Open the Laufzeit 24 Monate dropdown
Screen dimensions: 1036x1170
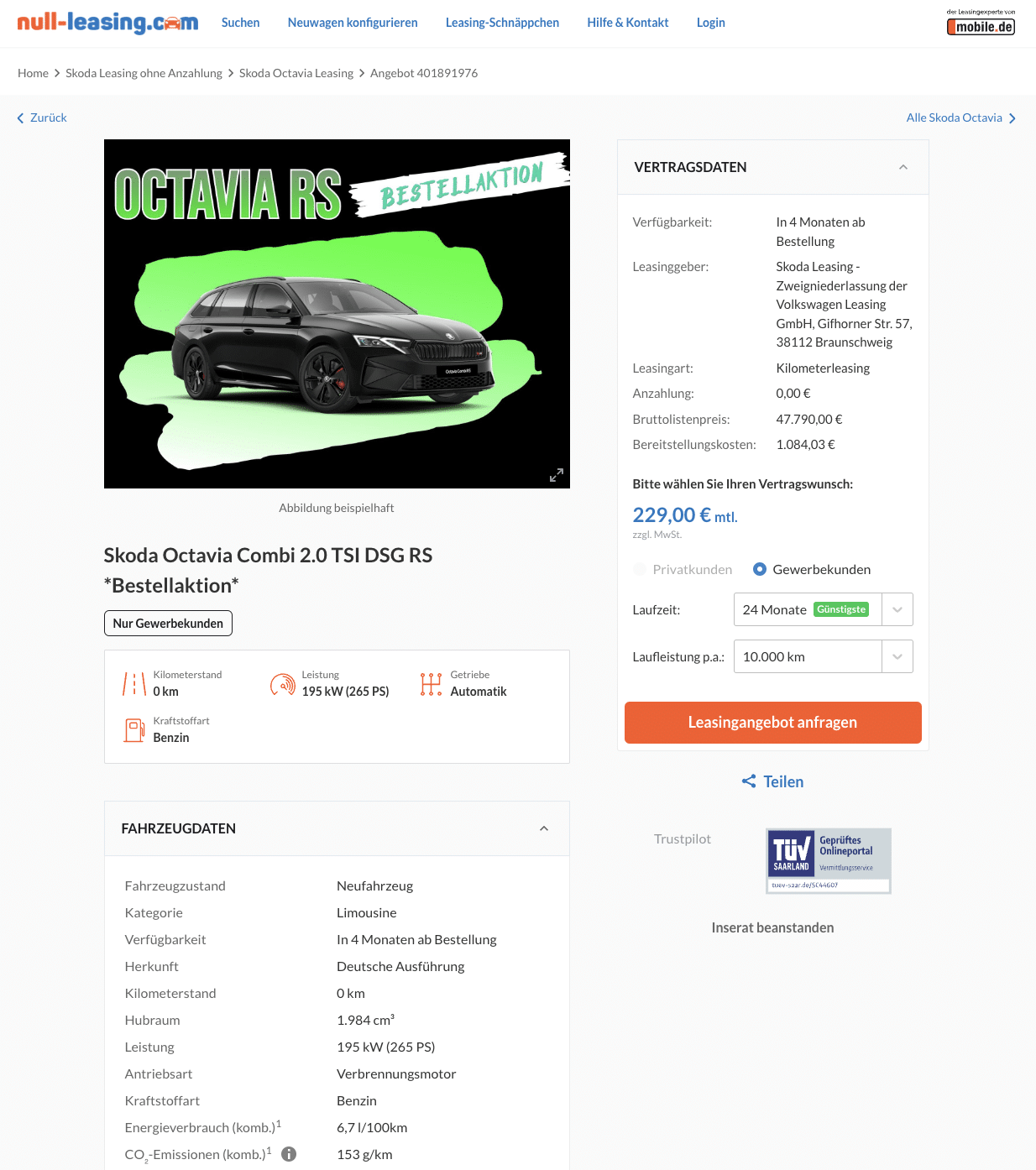(x=824, y=609)
